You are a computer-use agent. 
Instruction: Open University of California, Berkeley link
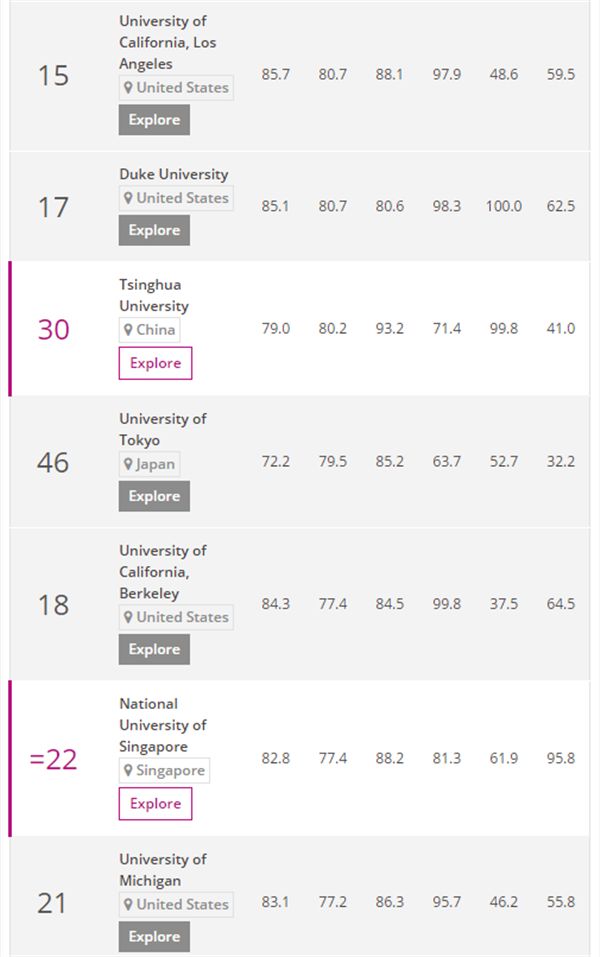tap(163, 572)
